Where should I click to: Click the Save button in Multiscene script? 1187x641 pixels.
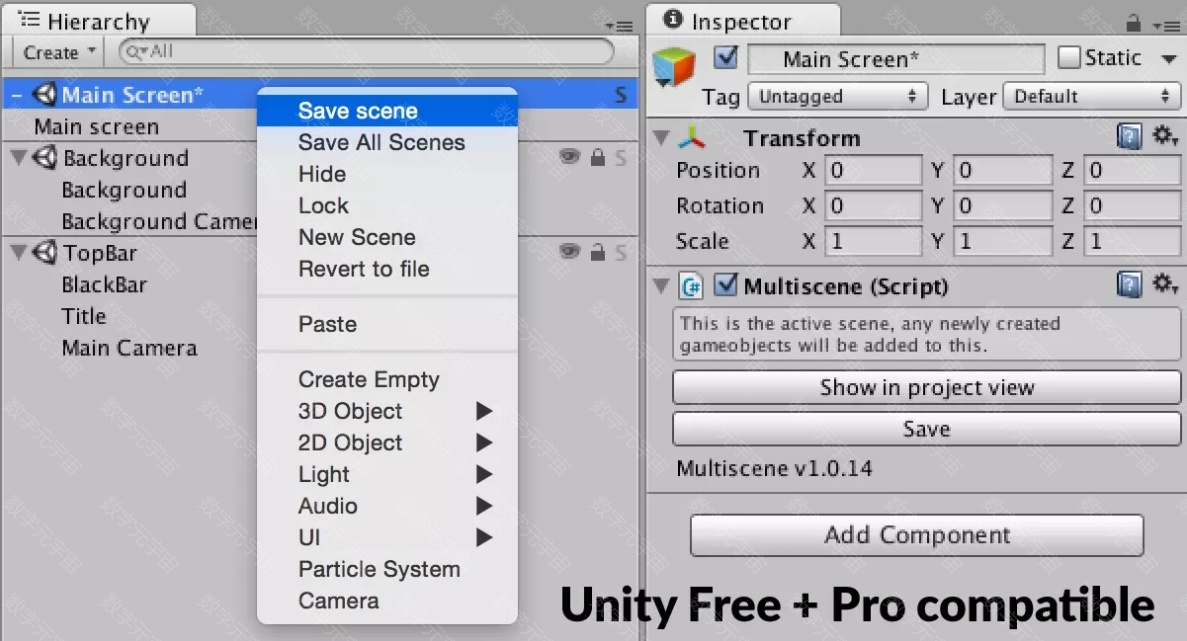point(927,429)
